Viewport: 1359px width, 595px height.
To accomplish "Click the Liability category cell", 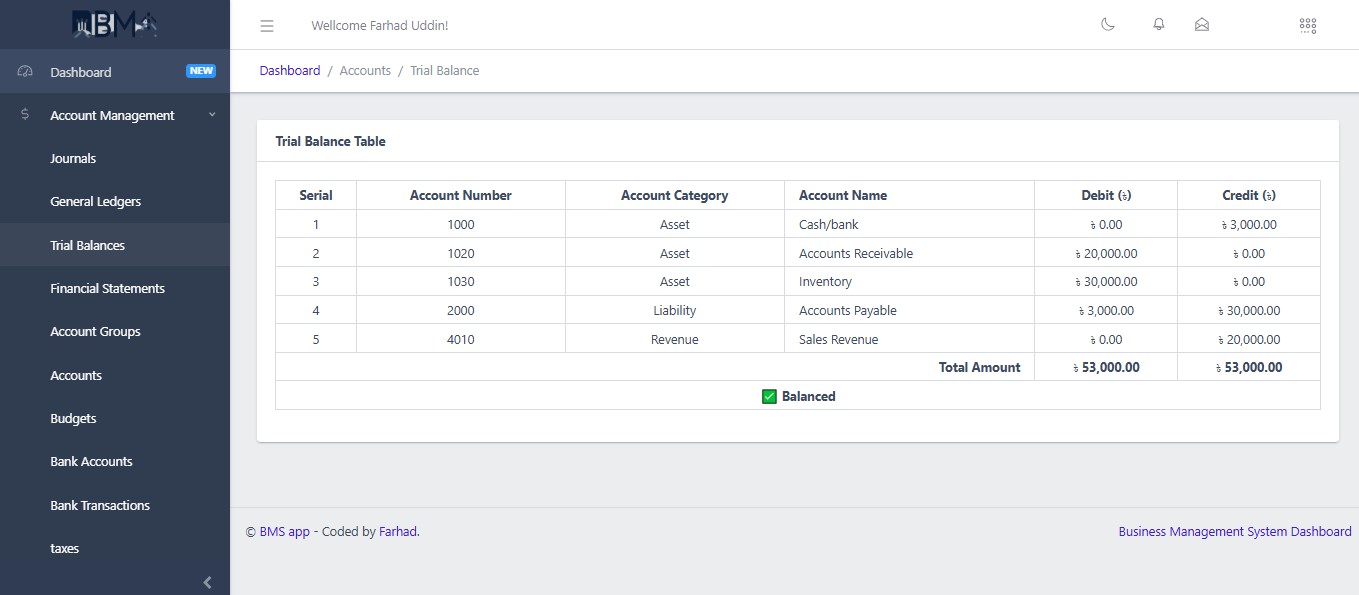I will pos(675,311).
